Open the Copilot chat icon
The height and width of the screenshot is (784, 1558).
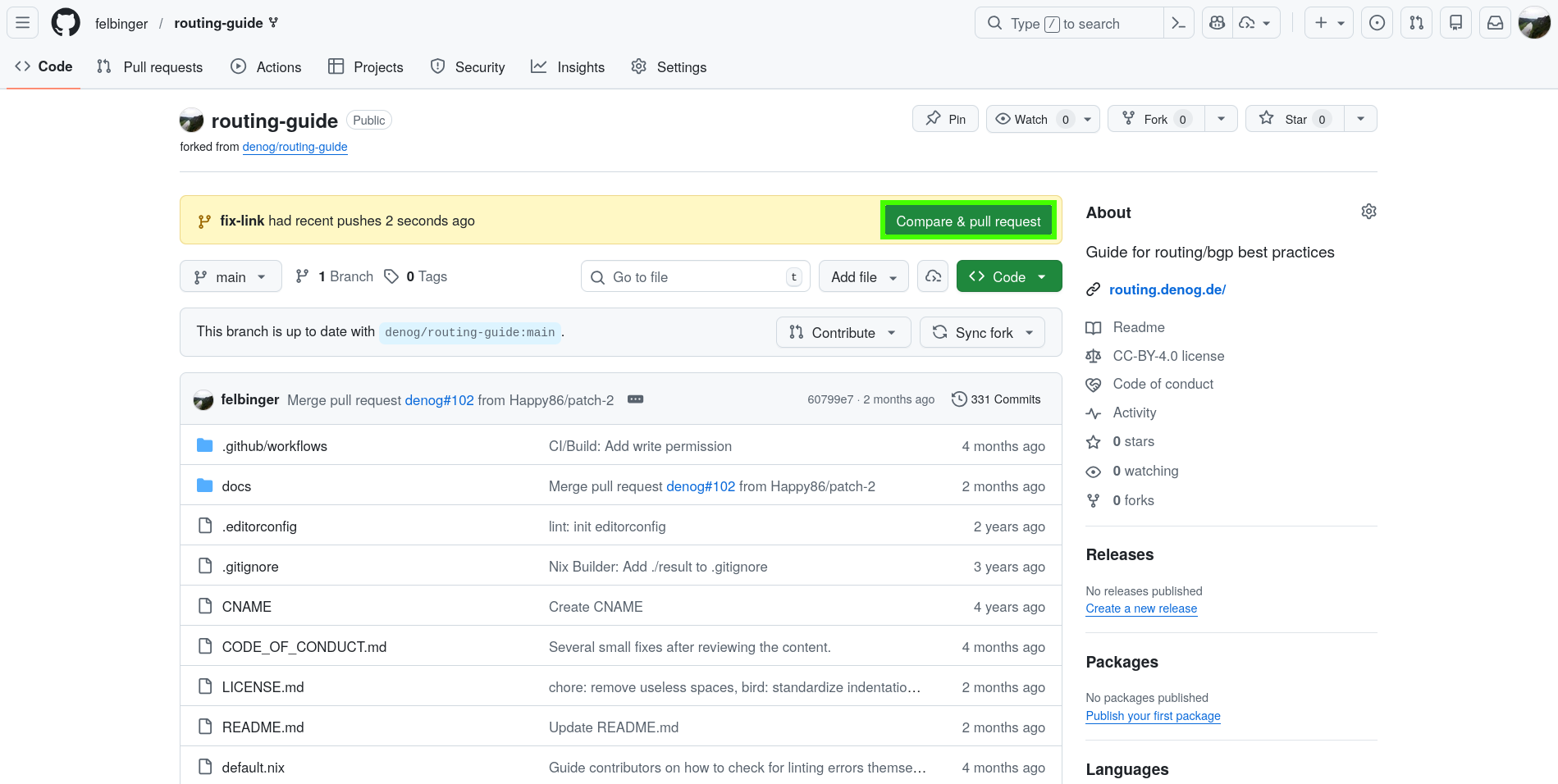pyautogui.click(x=1218, y=23)
